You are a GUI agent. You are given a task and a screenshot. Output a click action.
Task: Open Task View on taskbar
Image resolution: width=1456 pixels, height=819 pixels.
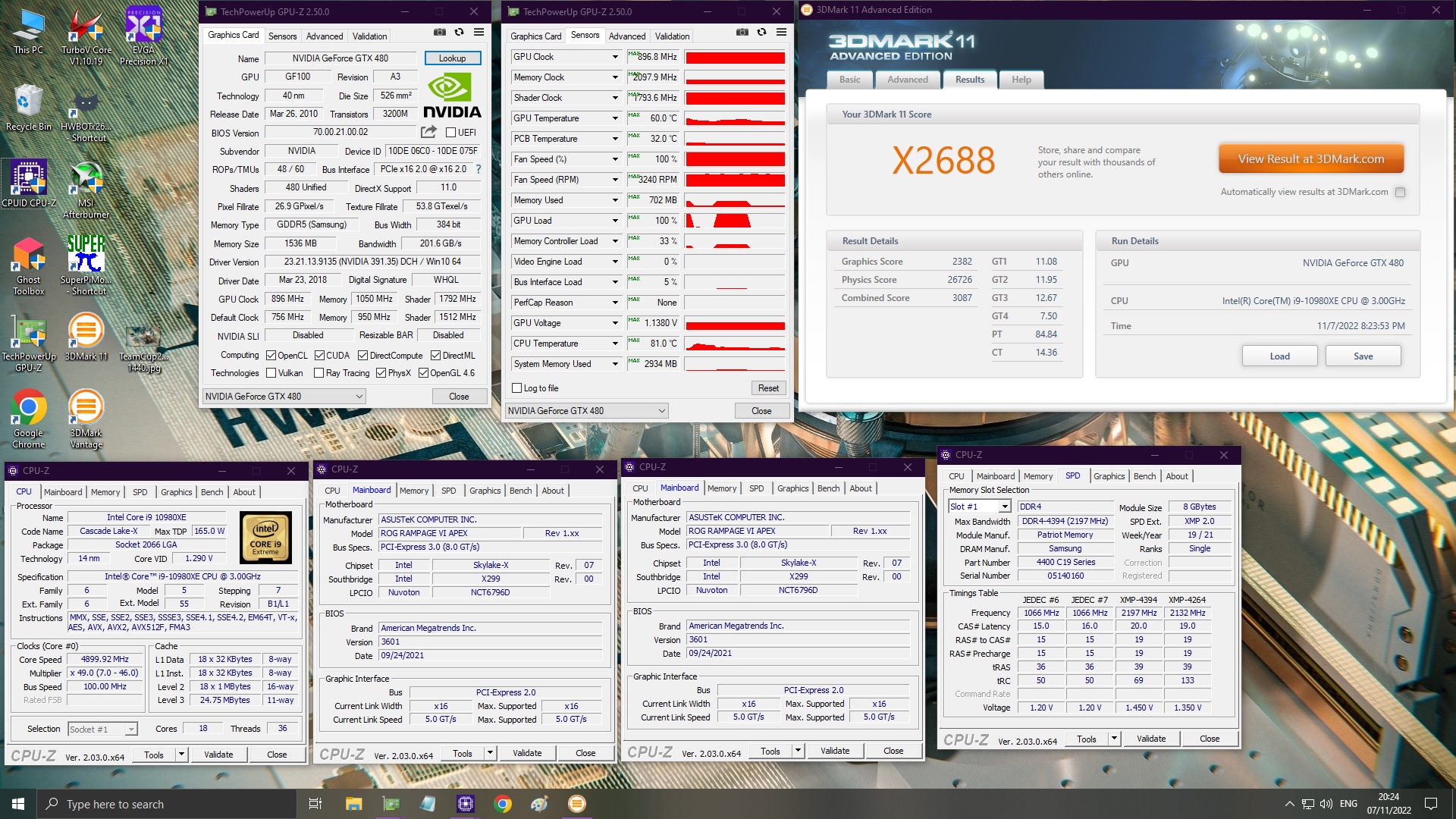coord(315,804)
